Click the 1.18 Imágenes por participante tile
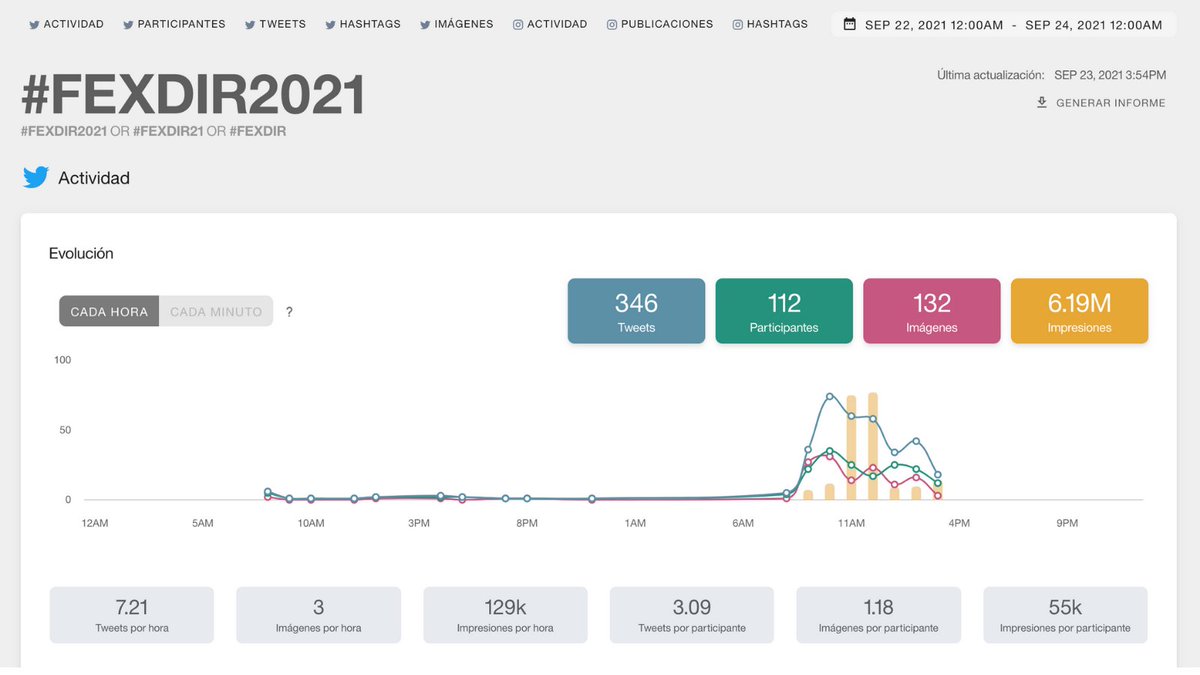 click(878, 615)
